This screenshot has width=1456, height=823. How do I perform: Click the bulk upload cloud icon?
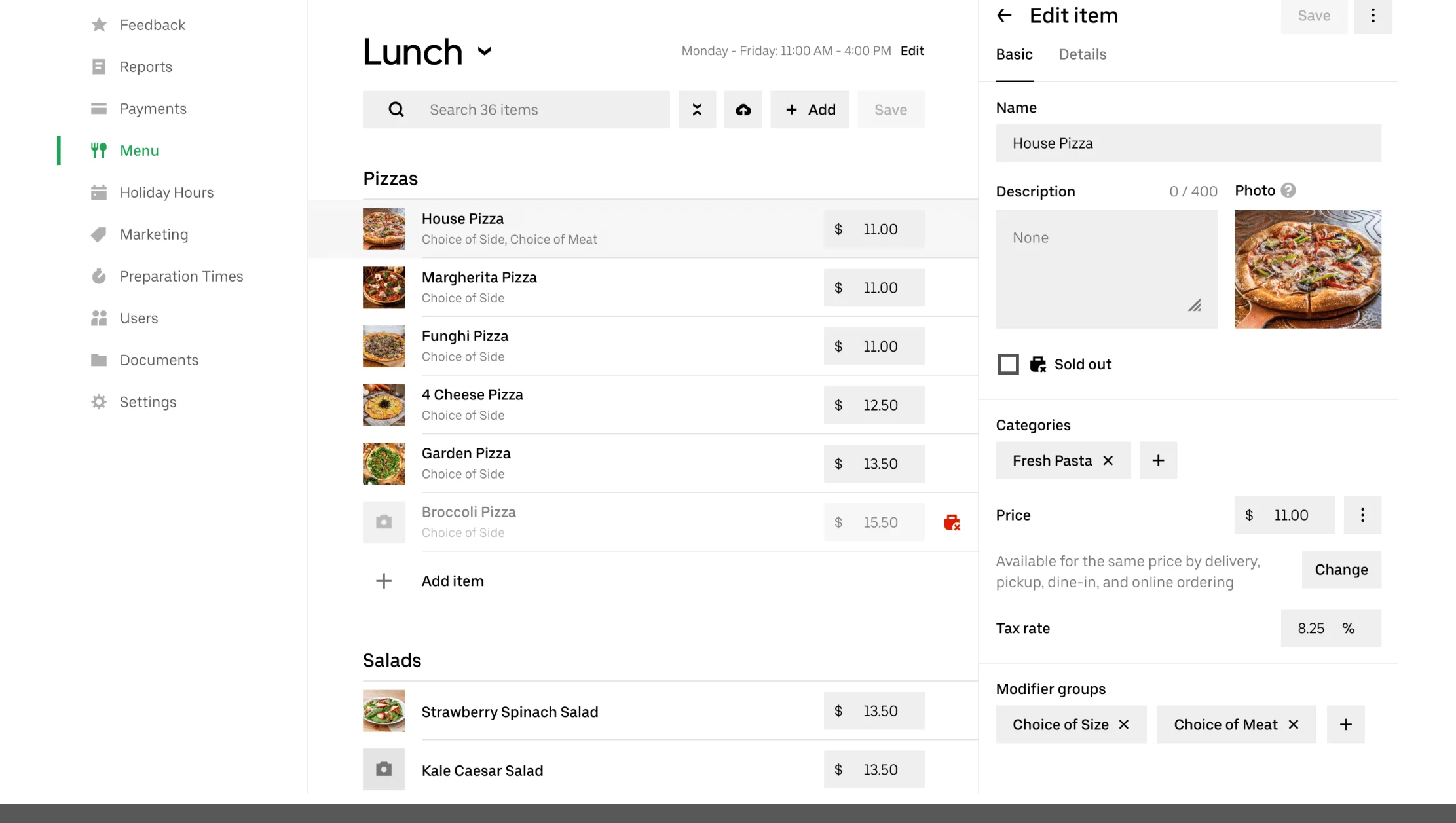(x=743, y=109)
